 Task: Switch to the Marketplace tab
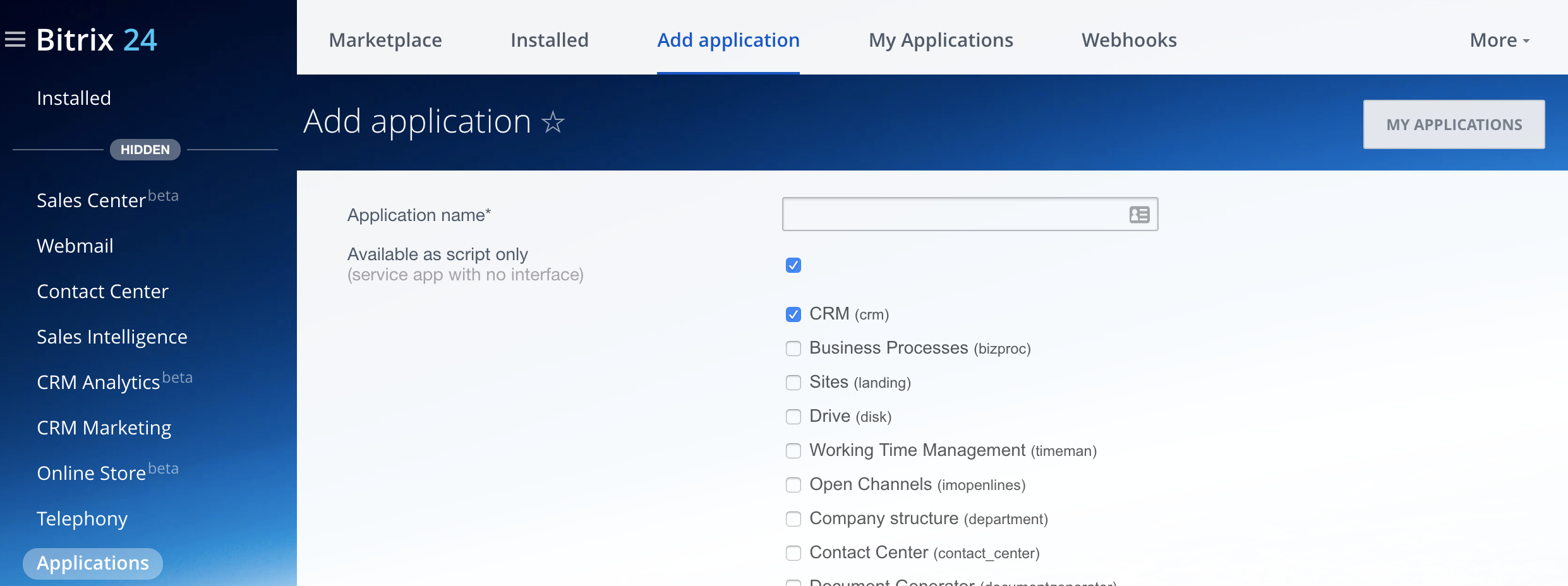point(385,40)
